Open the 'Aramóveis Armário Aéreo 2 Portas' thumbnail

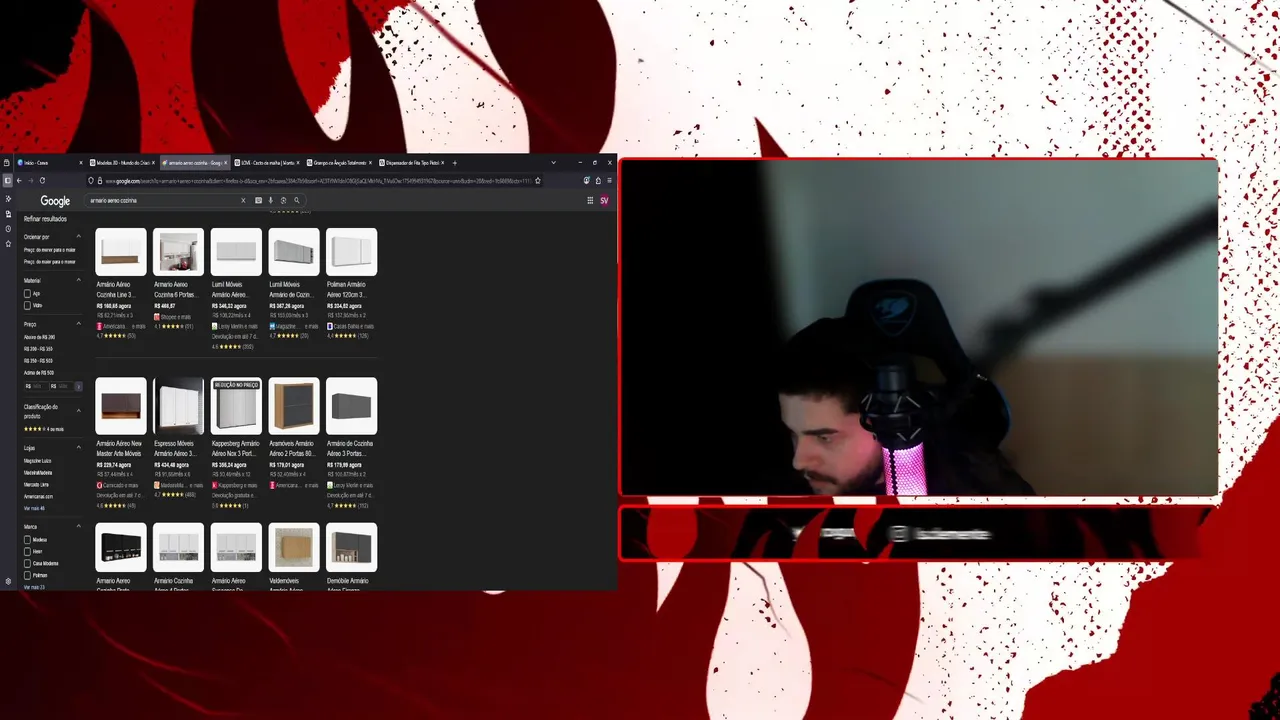pyautogui.click(x=294, y=405)
